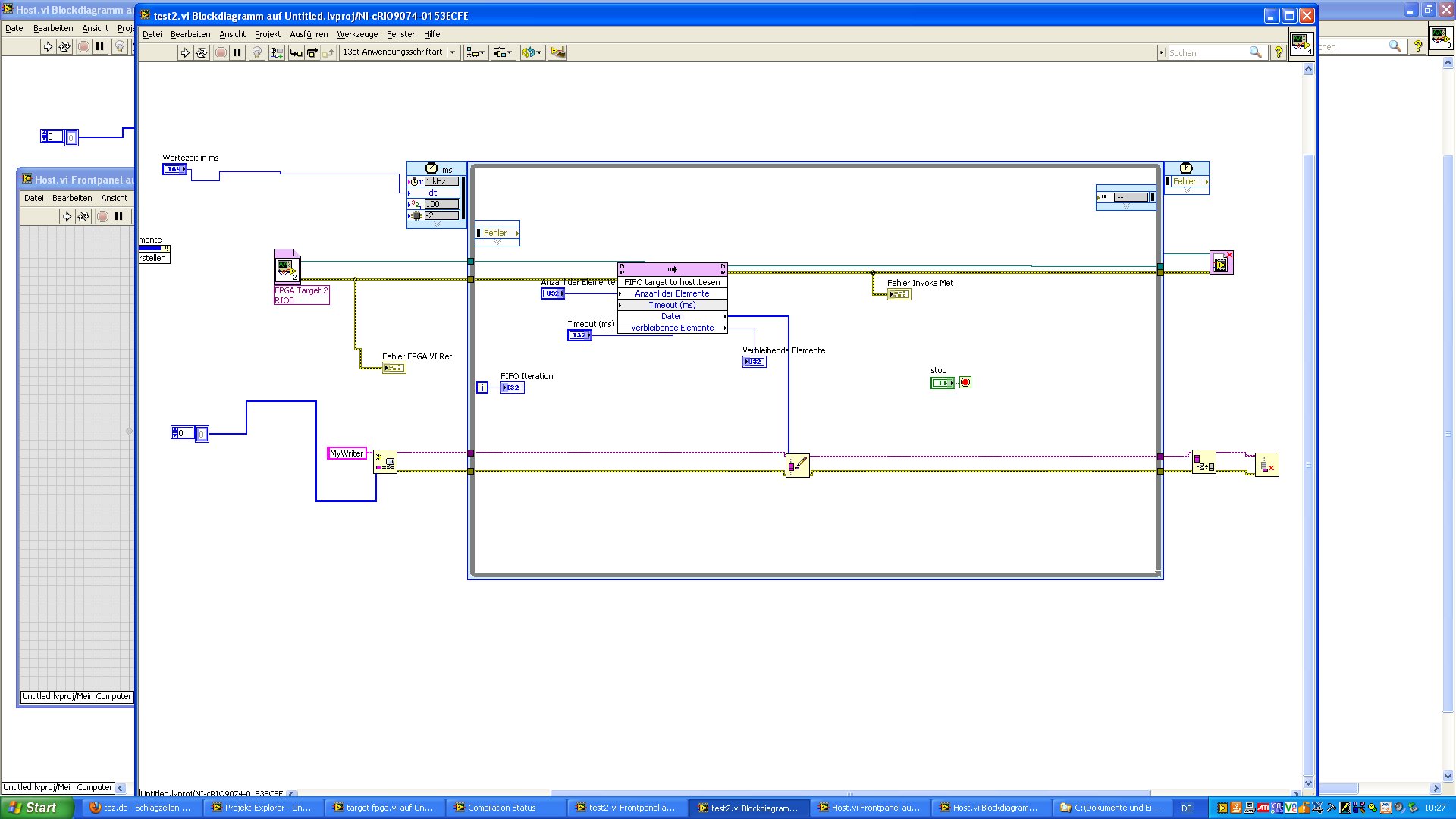Toggle Retain Wire Values button
The height and width of the screenshot is (819, 1456).
(276, 52)
